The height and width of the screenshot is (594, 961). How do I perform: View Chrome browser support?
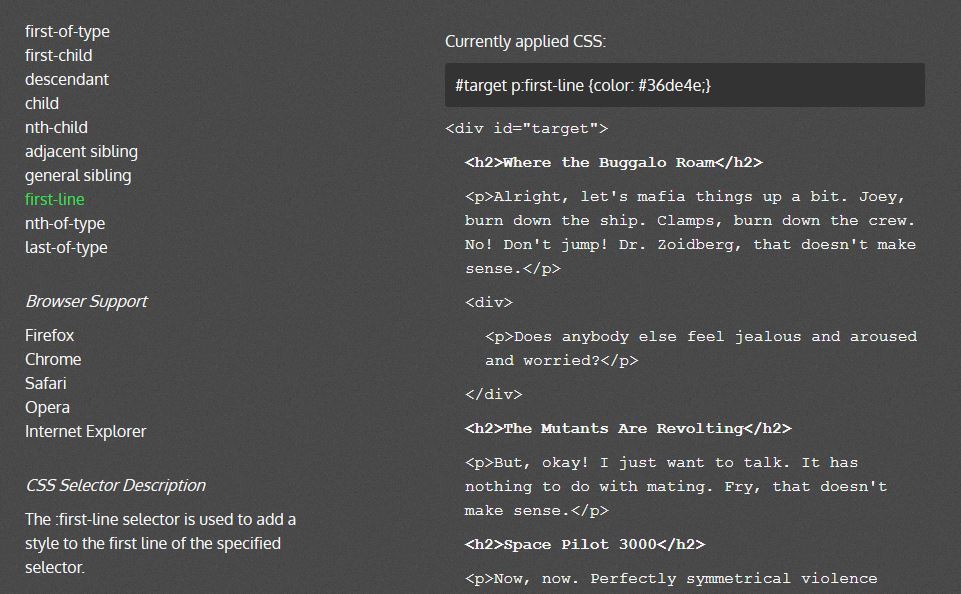click(53, 359)
